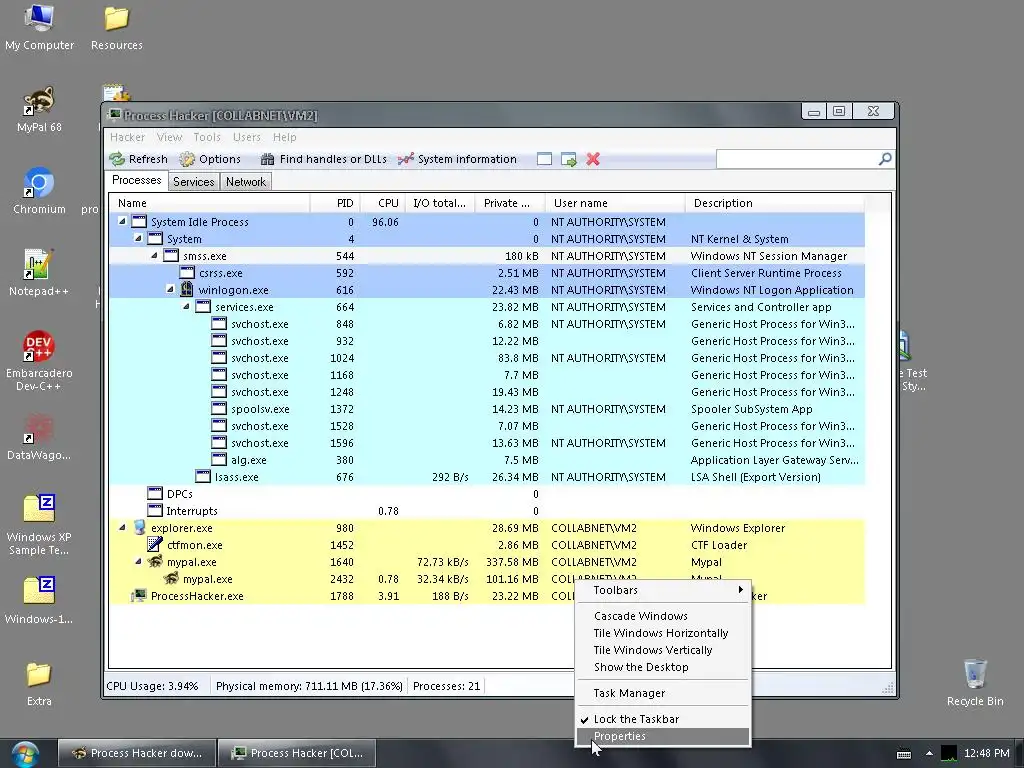Image resolution: width=1024 pixels, height=768 pixels.
Task: Click the keyboard icon in system tray
Action: 904,754
